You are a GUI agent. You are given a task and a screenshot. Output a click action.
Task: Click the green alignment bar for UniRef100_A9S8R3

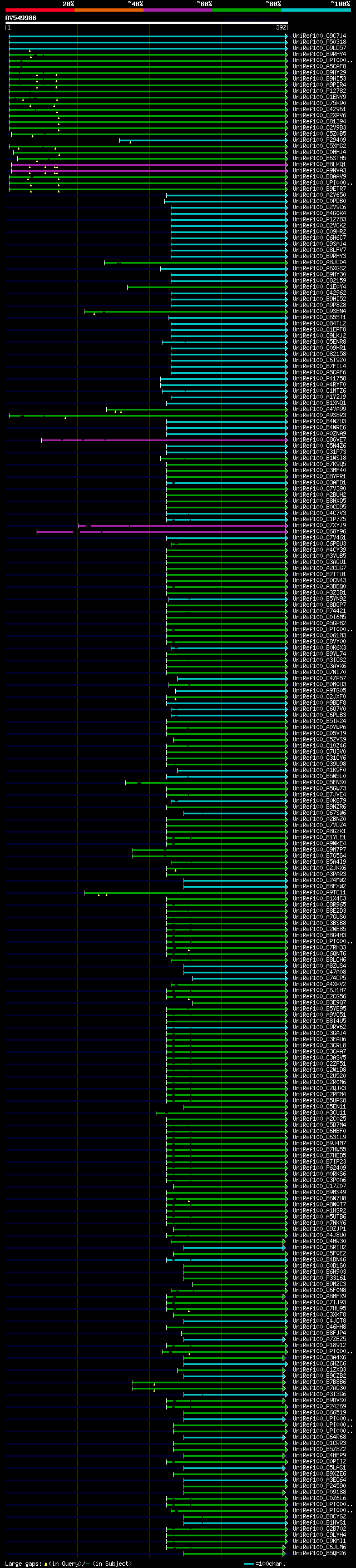click(x=148, y=415)
